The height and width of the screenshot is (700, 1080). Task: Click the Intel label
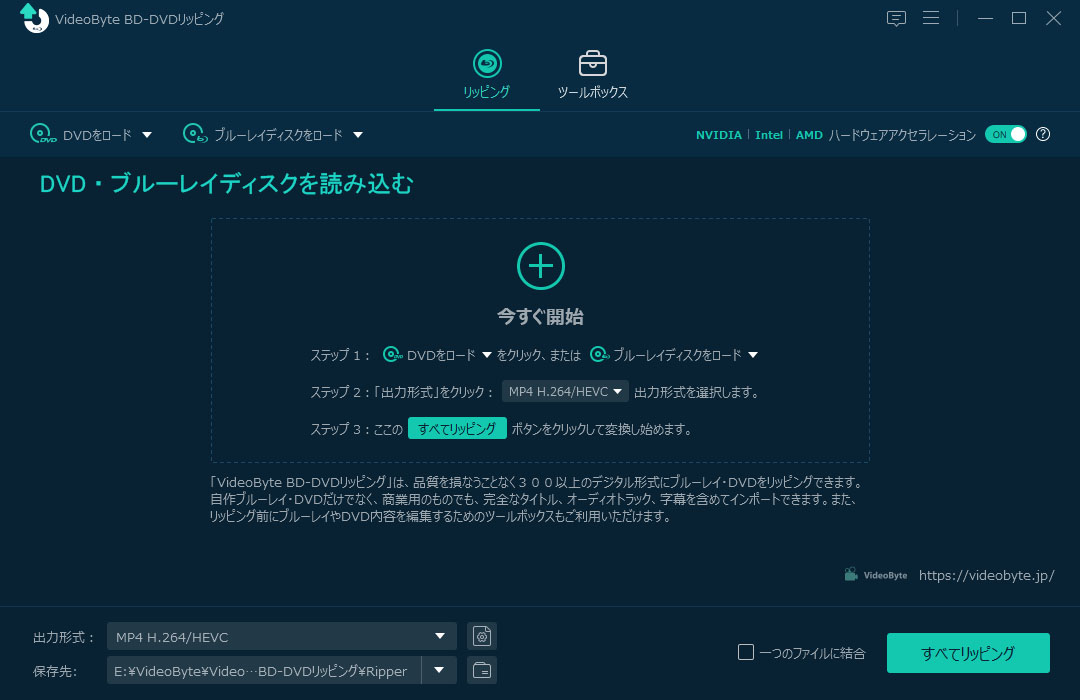point(769,135)
